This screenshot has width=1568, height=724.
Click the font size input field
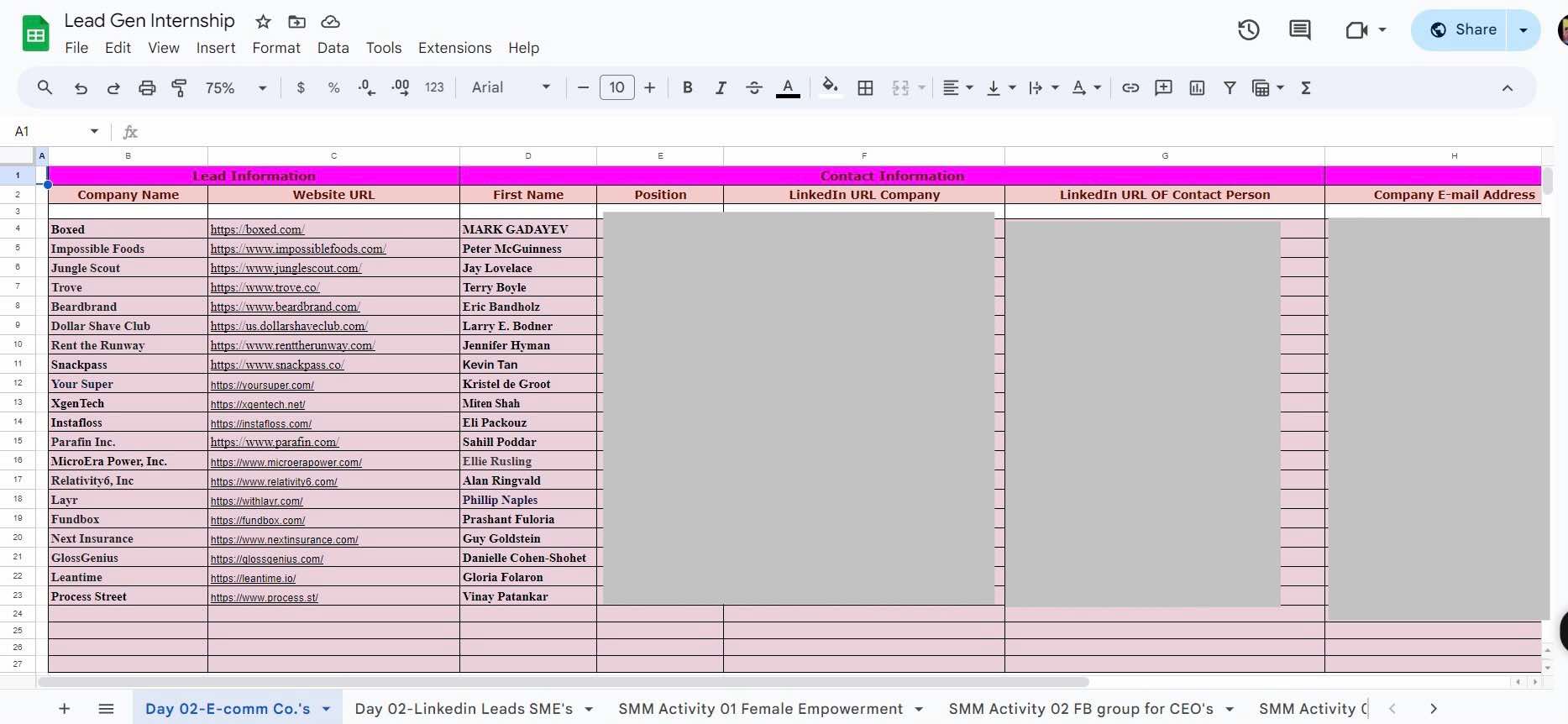[617, 87]
